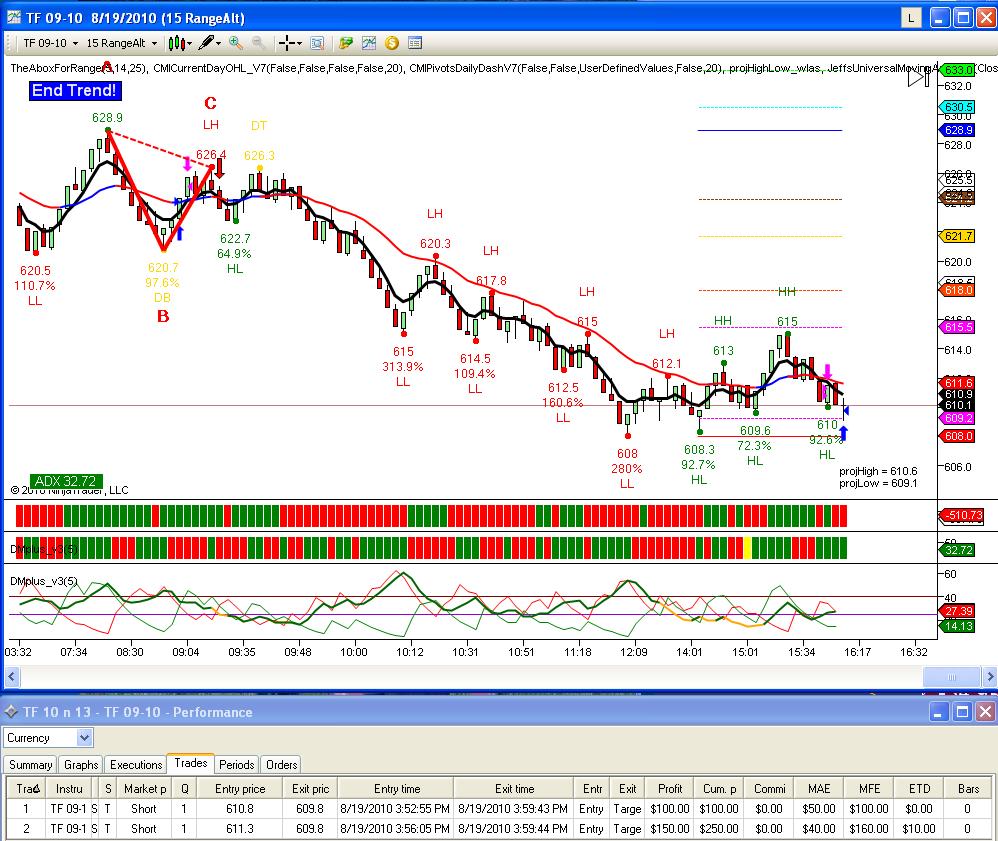Click the Performance window diamond icon
The image size is (998, 841).
click(11, 712)
